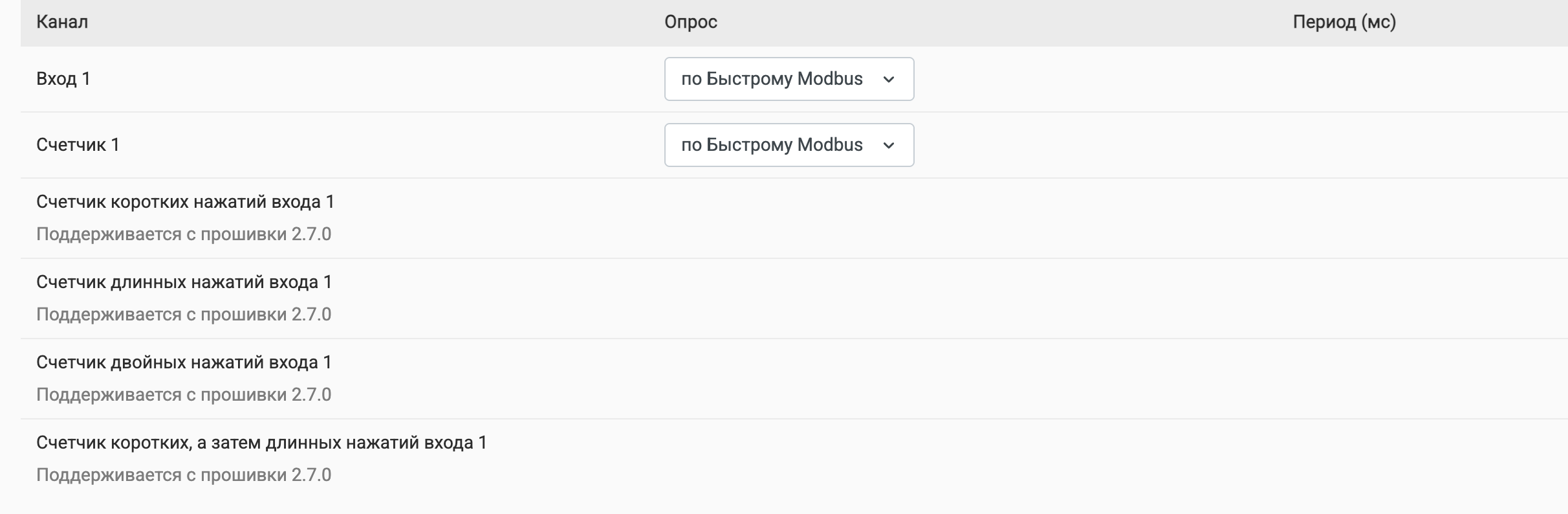Click the empty period cell for Счетчик 1
Viewport: 1568px width, 514px height.
[x=1344, y=145]
